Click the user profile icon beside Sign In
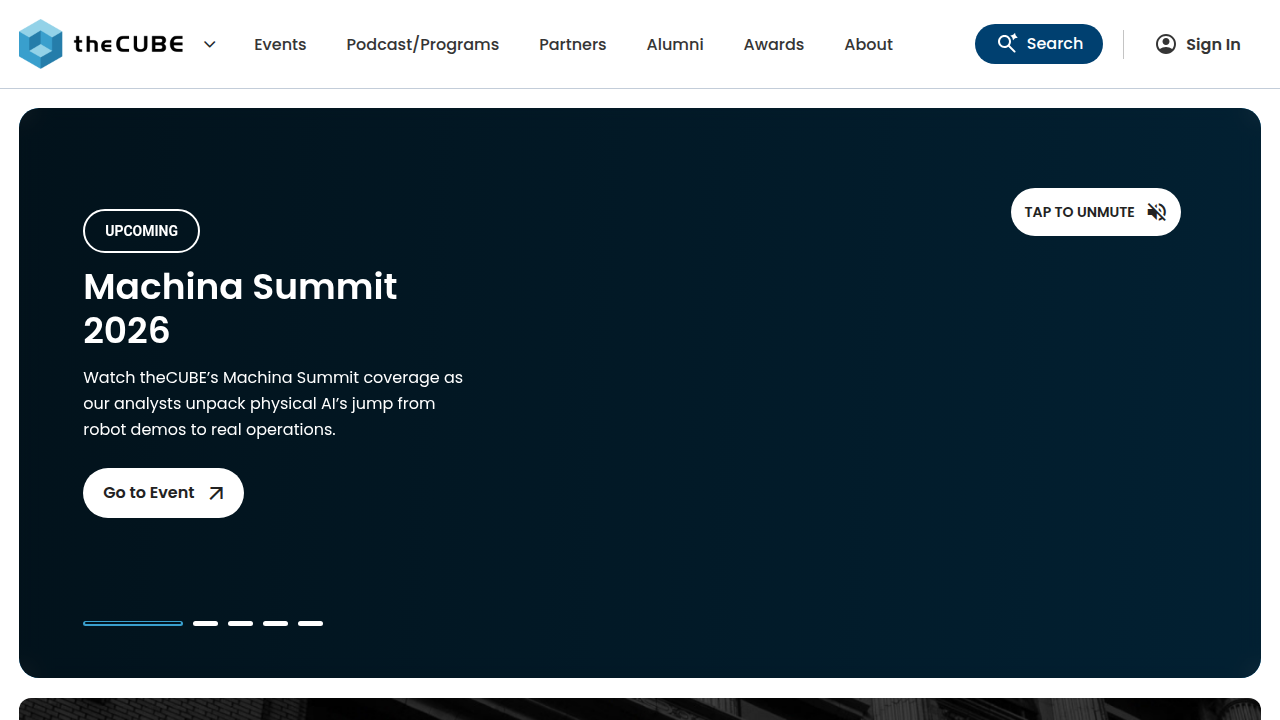 pyautogui.click(x=1166, y=44)
